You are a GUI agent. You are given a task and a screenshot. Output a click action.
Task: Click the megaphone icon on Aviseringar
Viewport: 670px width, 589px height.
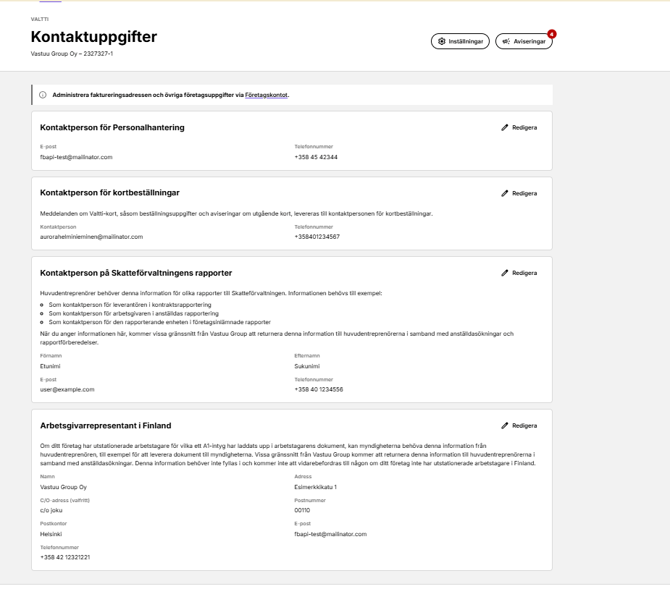coord(506,41)
